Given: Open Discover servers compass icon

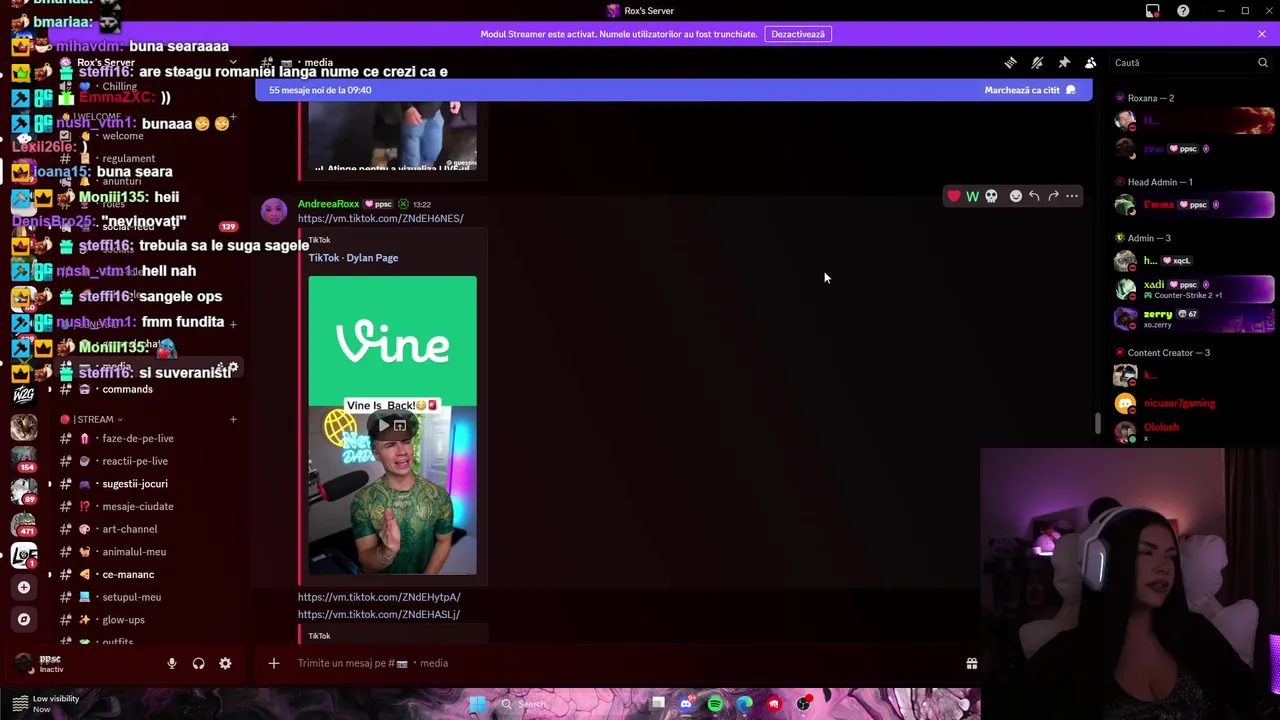Looking at the screenshot, I should (24, 619).
